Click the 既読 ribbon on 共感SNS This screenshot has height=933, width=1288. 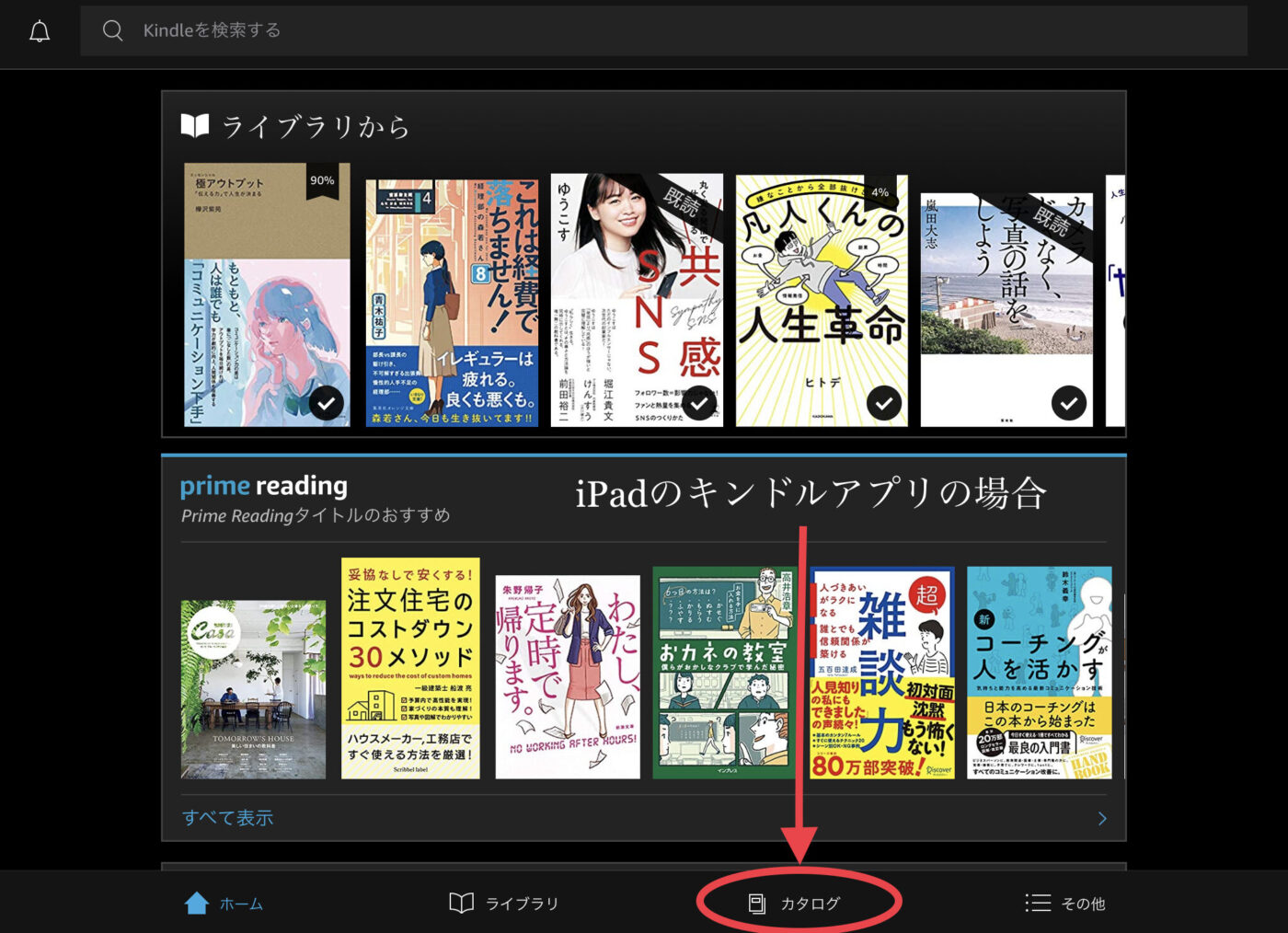click(683, 203)
